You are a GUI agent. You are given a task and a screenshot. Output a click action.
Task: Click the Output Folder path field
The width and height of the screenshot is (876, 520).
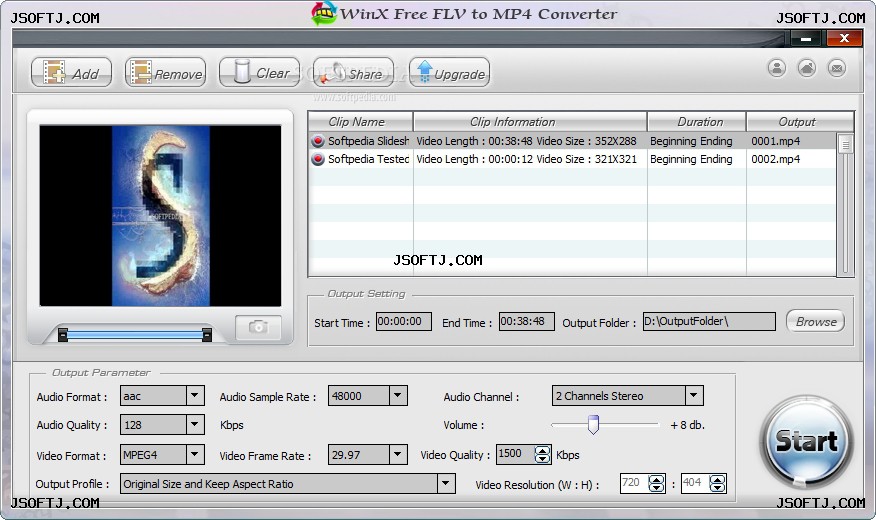coord(709,321)
